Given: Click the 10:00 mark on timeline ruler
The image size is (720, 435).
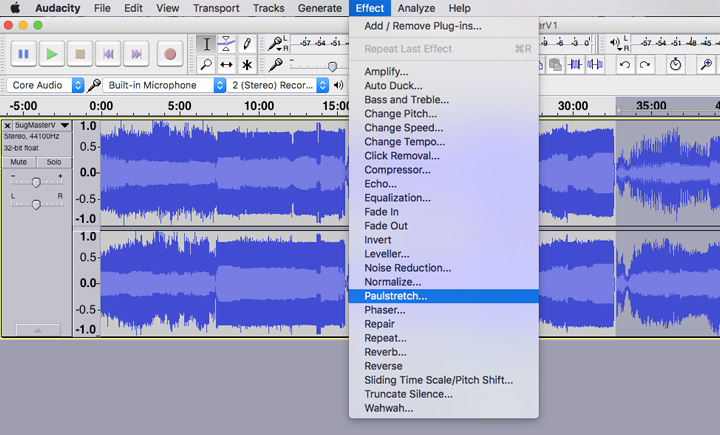Looking at the screenshot, I should coord(259,106).
